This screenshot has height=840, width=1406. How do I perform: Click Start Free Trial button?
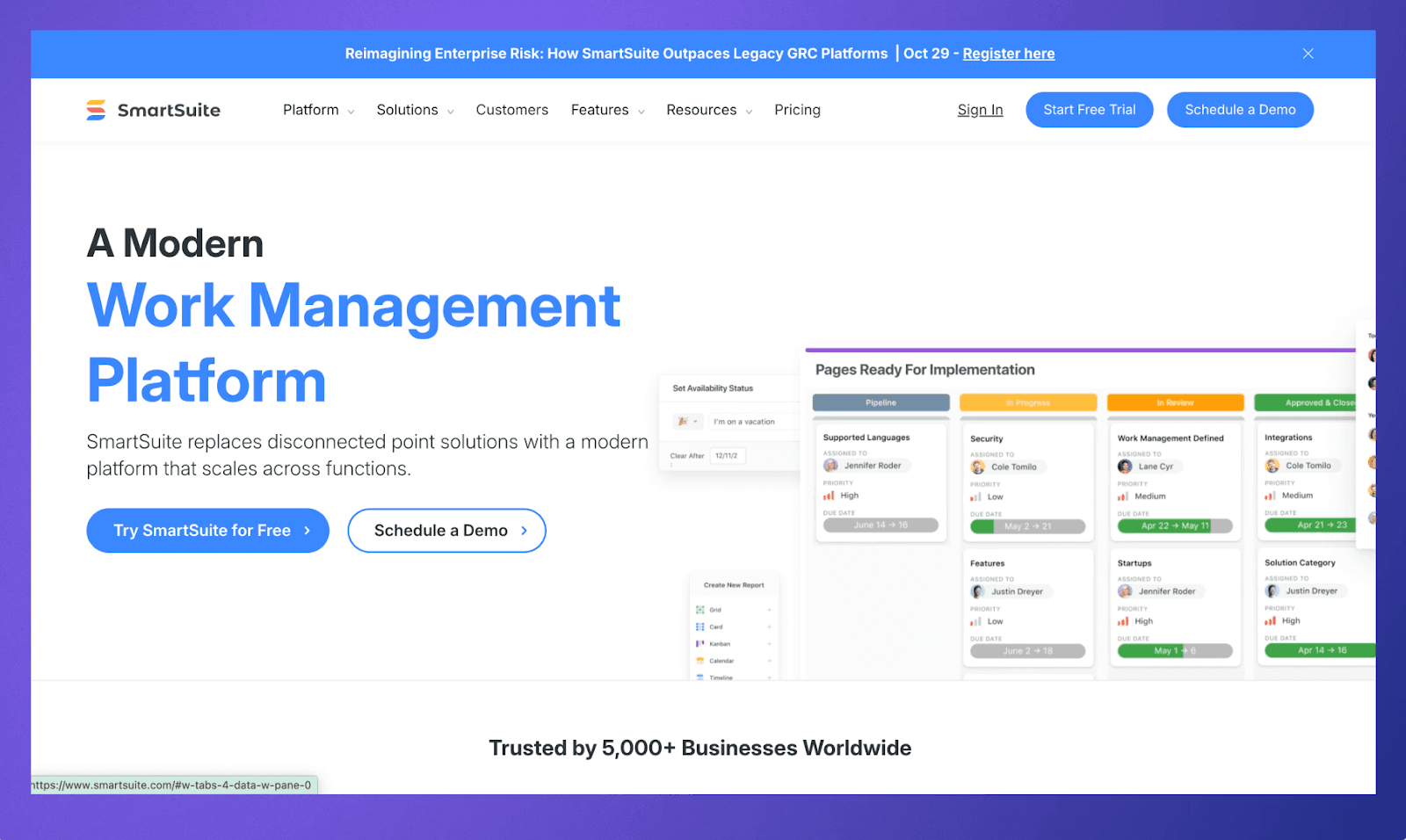tap(1089, 110)
